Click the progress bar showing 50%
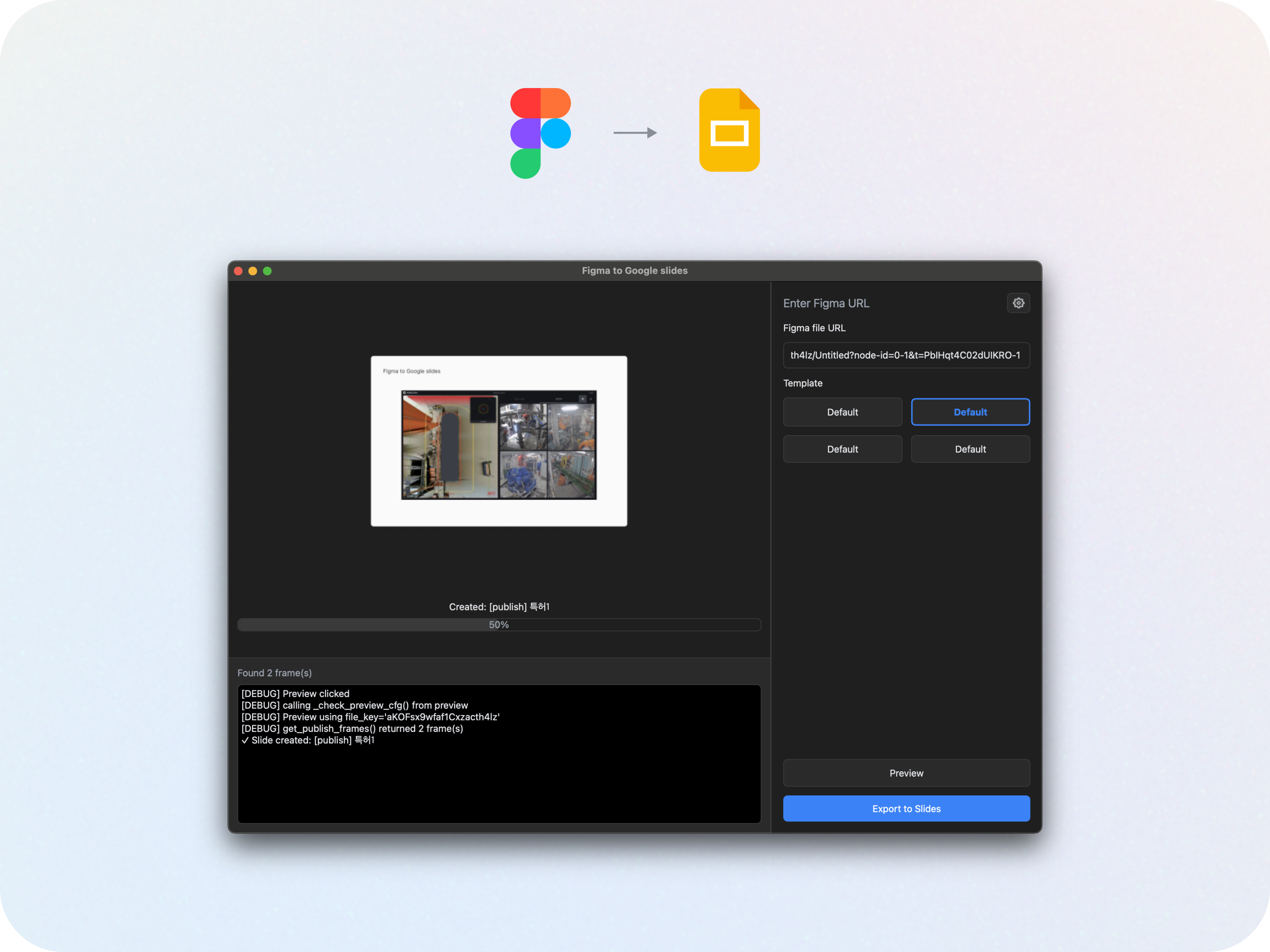Image resolution: width=1270 pixels, height=952 pixels. pos(499,624)
